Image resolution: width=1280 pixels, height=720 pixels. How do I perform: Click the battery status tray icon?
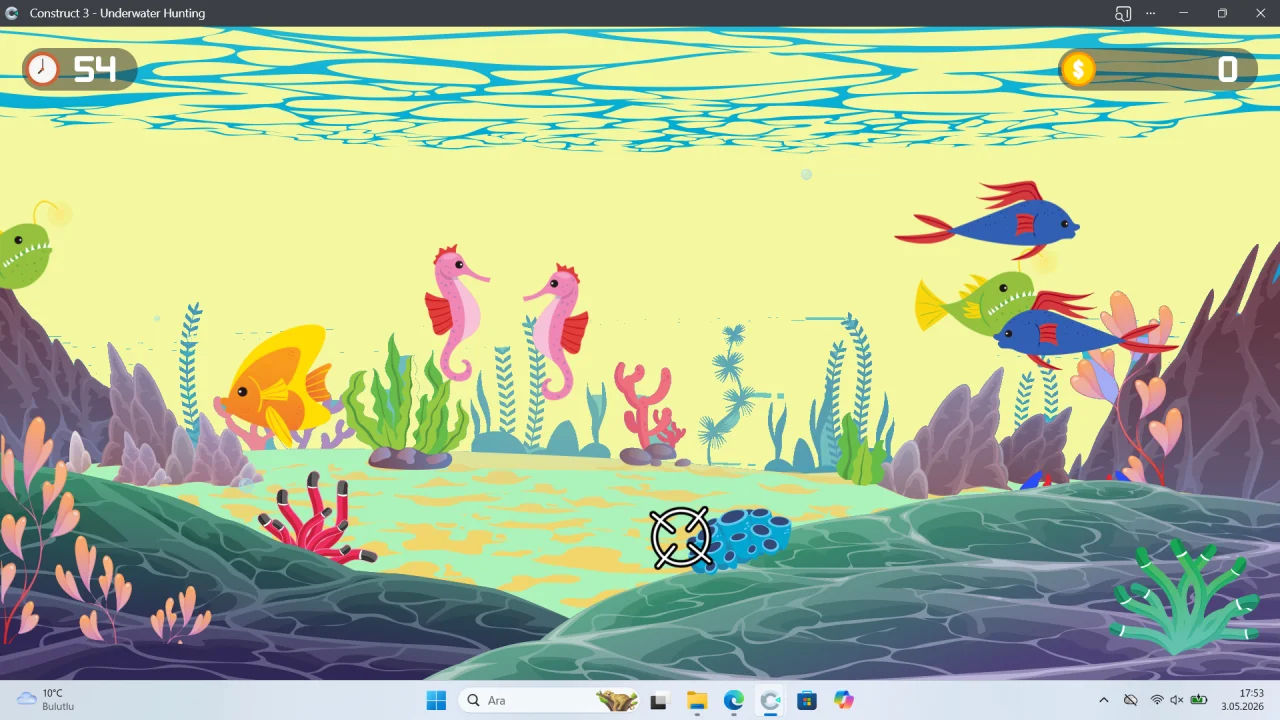[1198, 700]
